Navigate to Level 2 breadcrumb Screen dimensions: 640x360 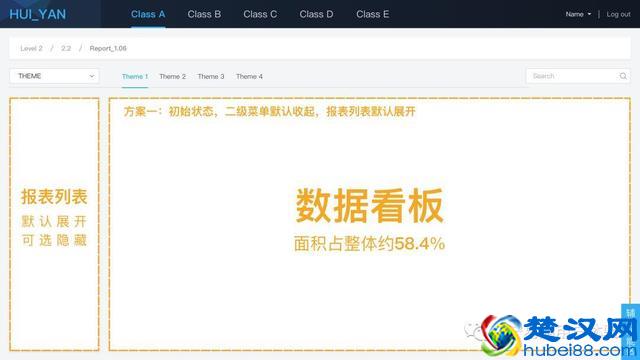31,48
